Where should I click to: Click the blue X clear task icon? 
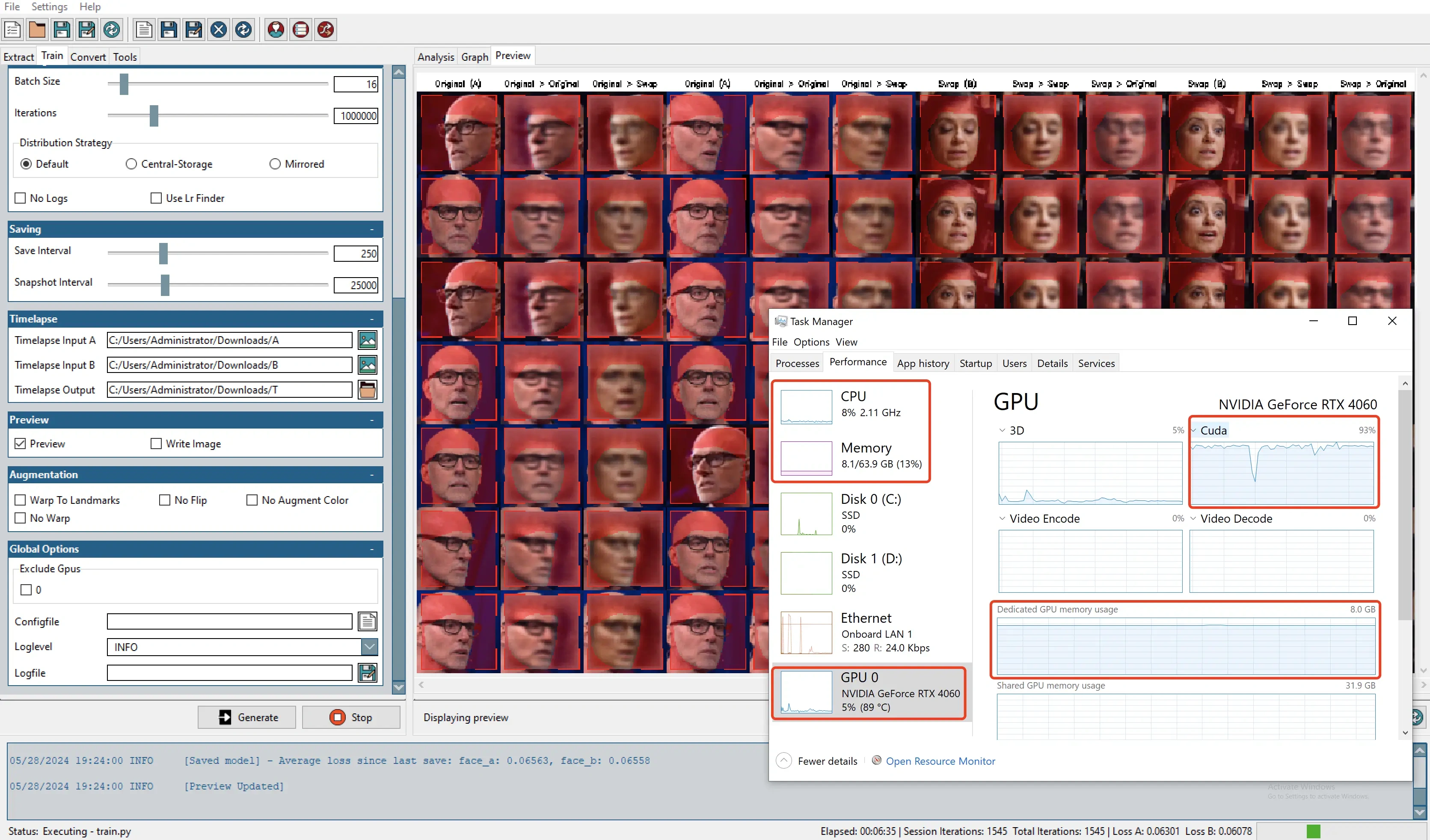click(x=219, y=30)
